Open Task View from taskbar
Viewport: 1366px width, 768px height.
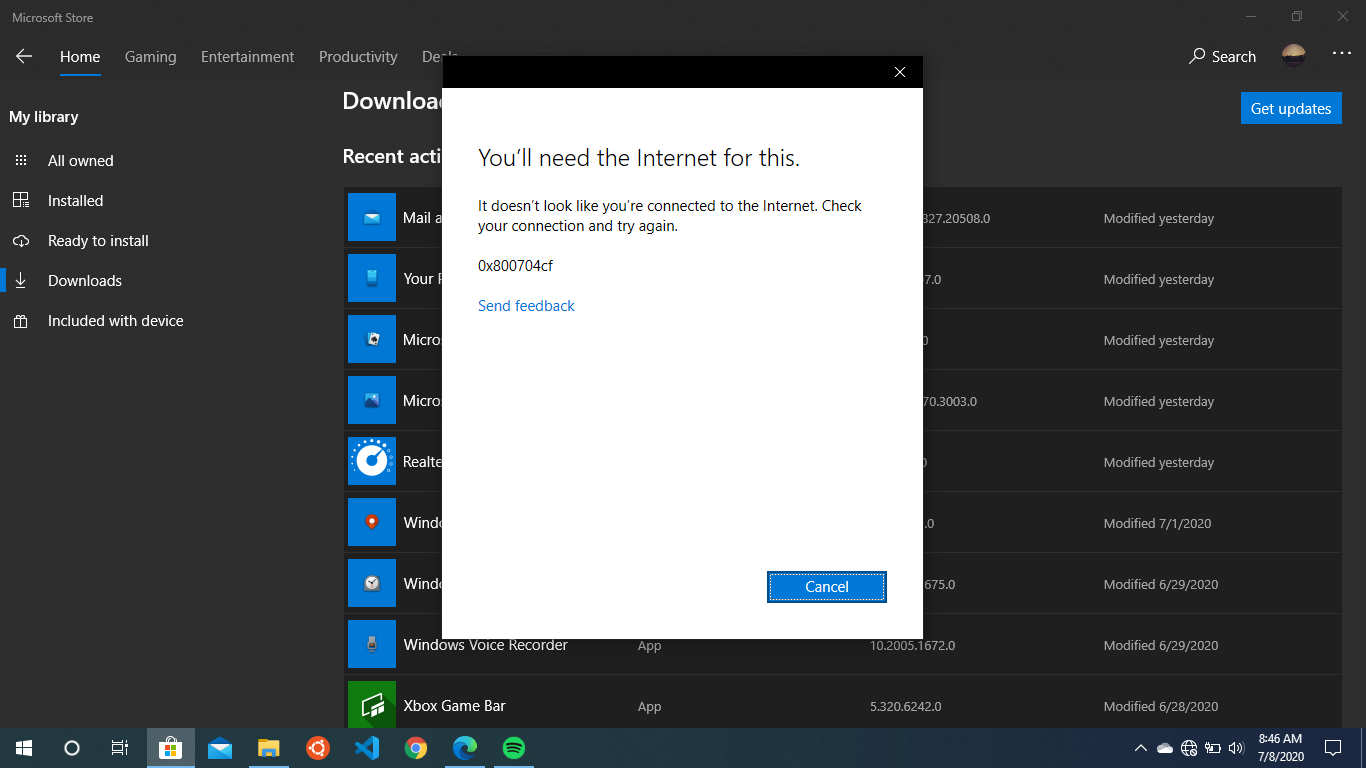[x=120, y=748]
